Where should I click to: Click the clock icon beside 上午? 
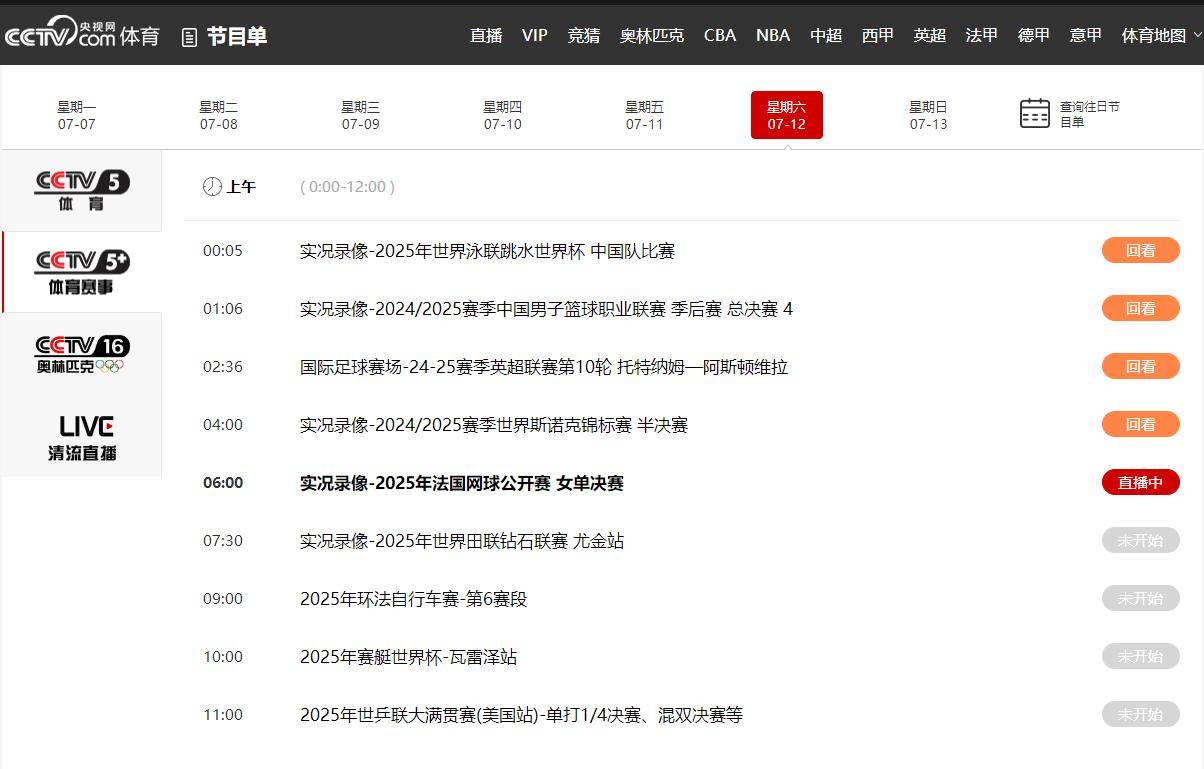click(212, 187)
